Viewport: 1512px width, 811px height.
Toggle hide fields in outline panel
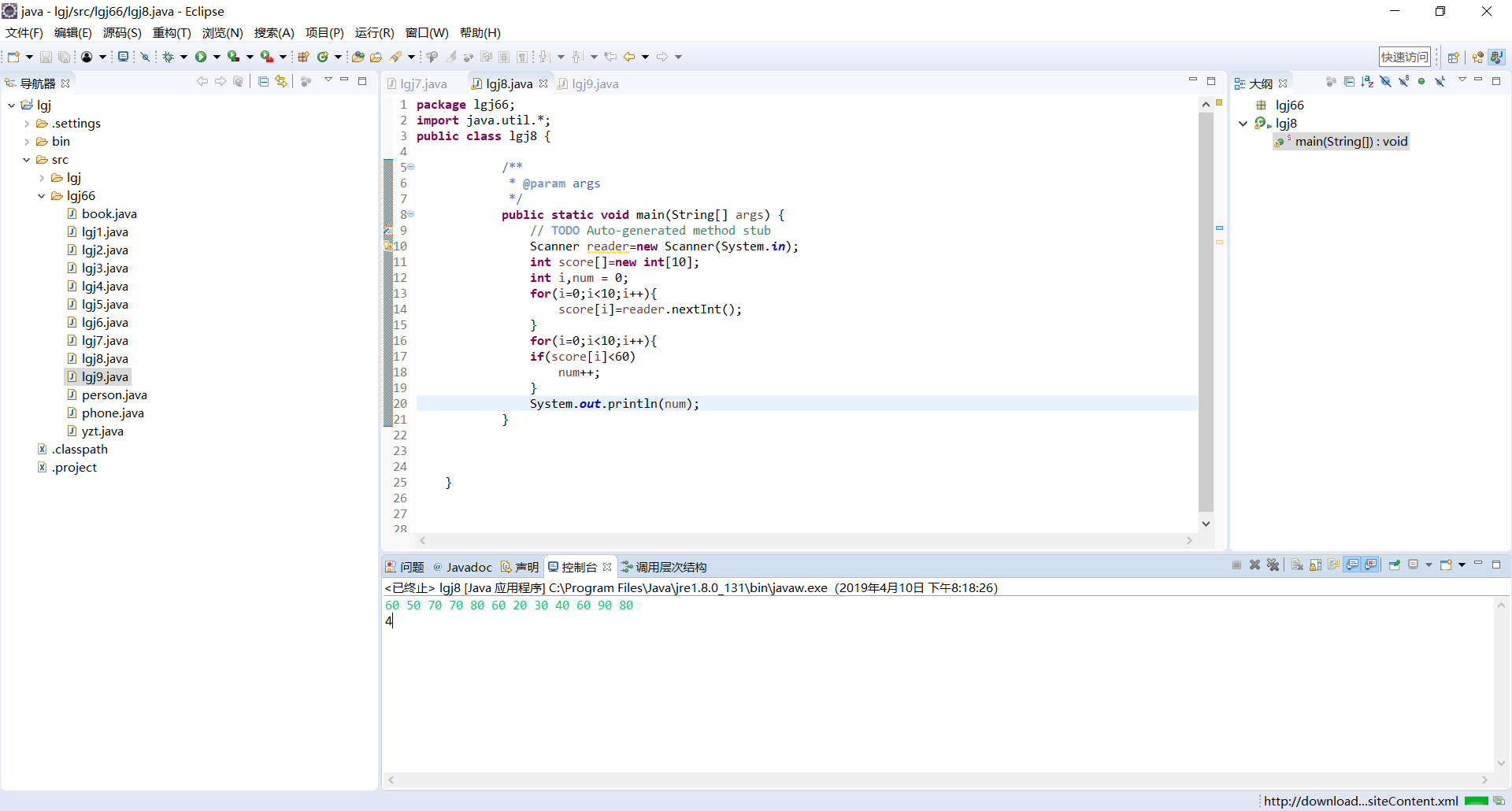click(x=1385, y=82)
